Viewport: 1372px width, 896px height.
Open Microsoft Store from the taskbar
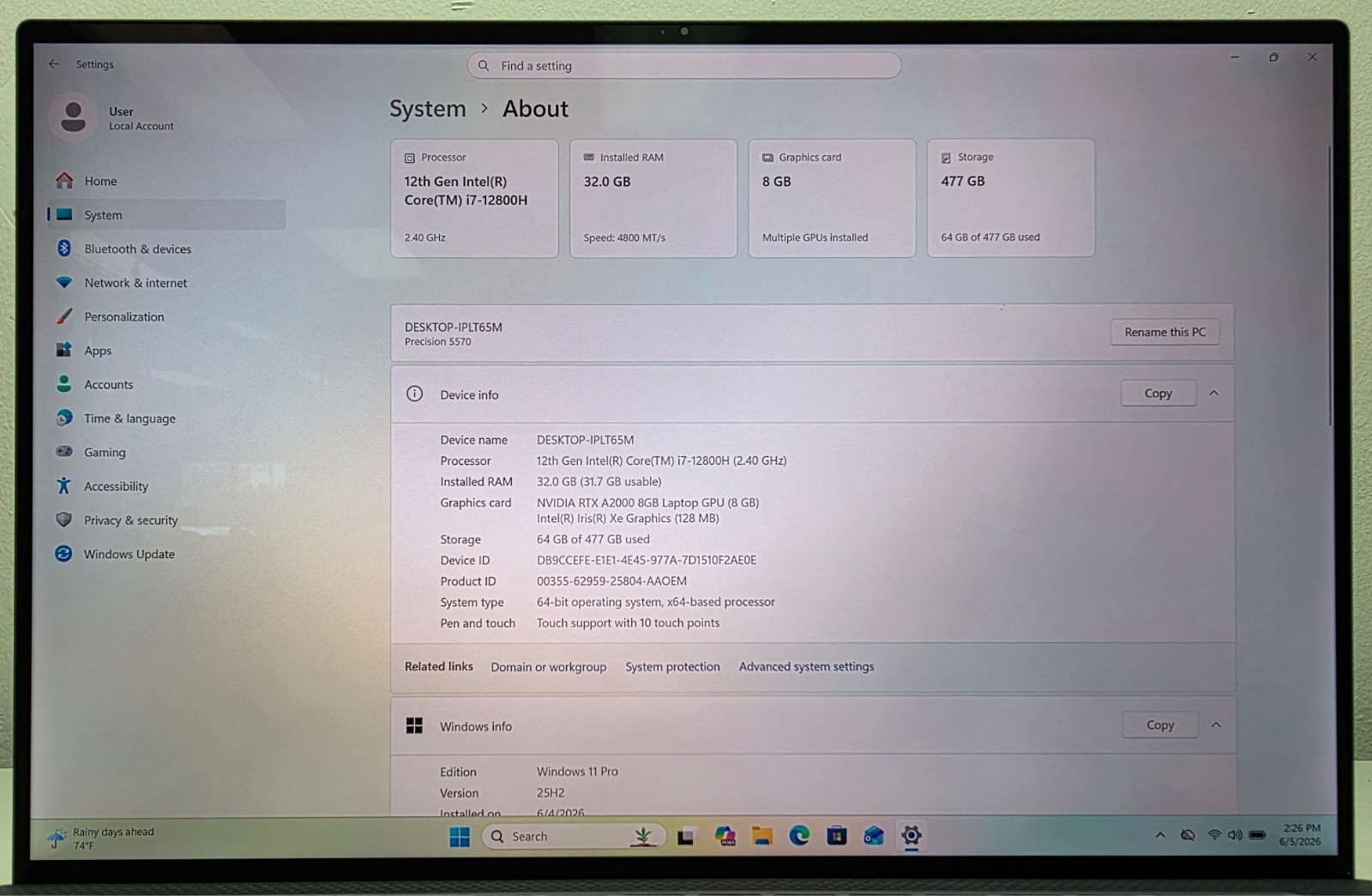(x=837, y=836)
